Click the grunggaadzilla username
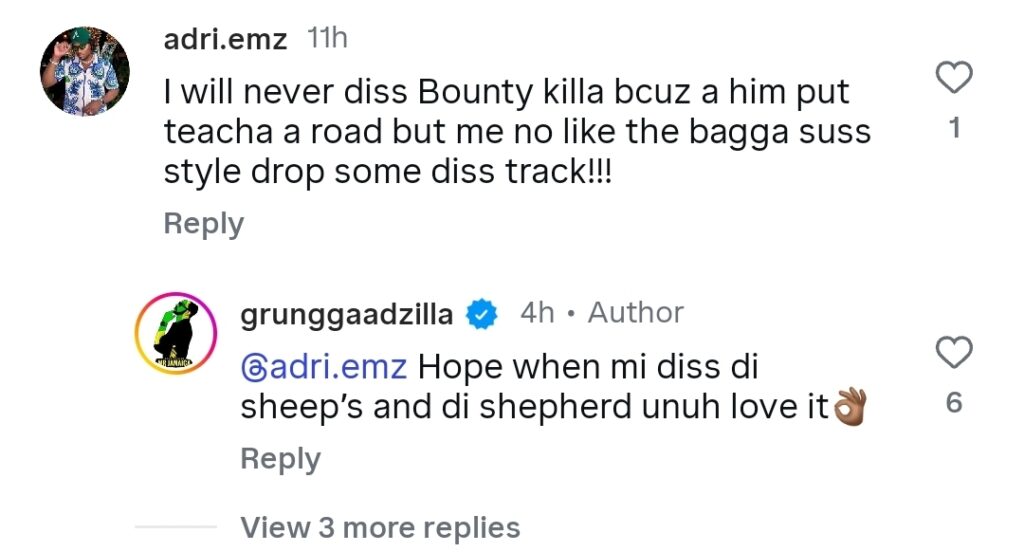The image size is (1024, 552). [x=347, y=315]
